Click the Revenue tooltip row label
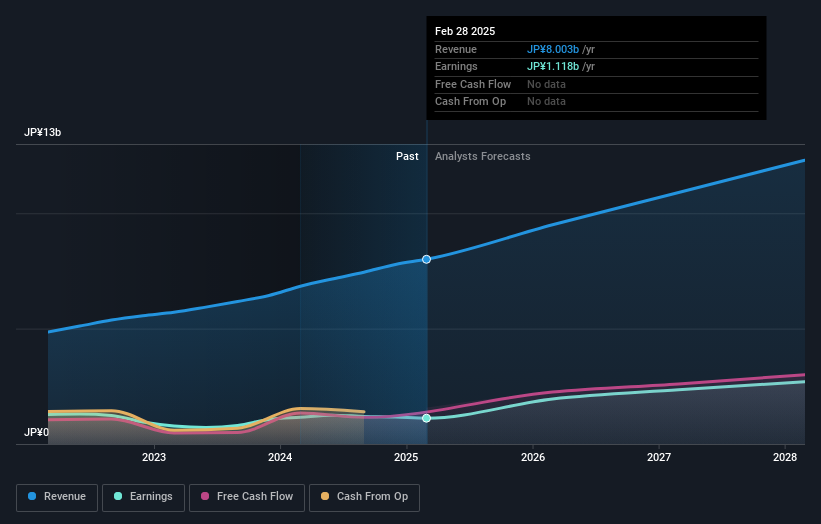 456,49
